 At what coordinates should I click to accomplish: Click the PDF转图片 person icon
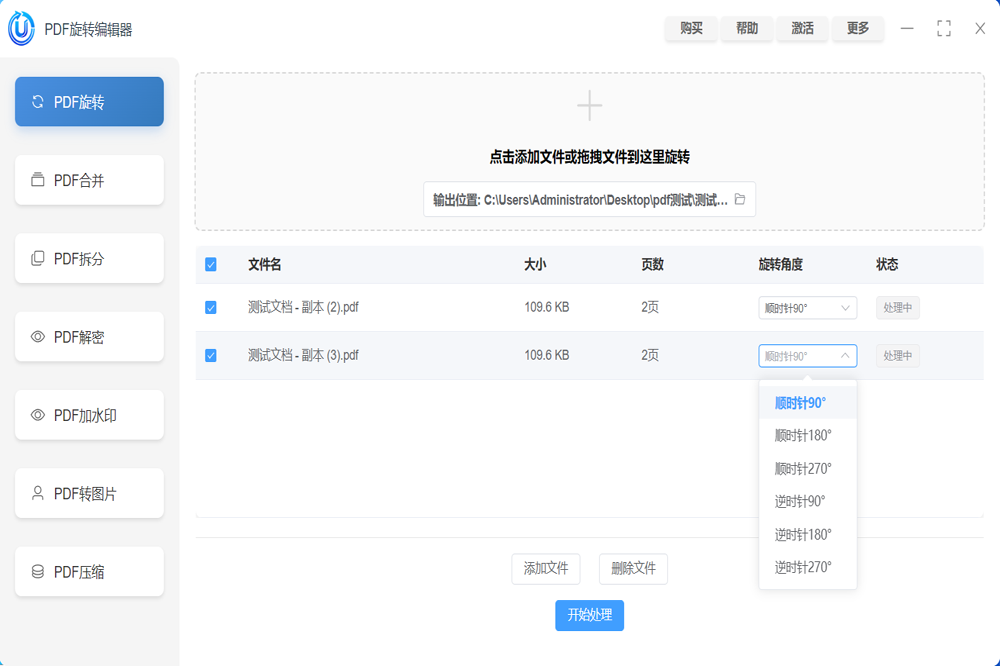38,493
